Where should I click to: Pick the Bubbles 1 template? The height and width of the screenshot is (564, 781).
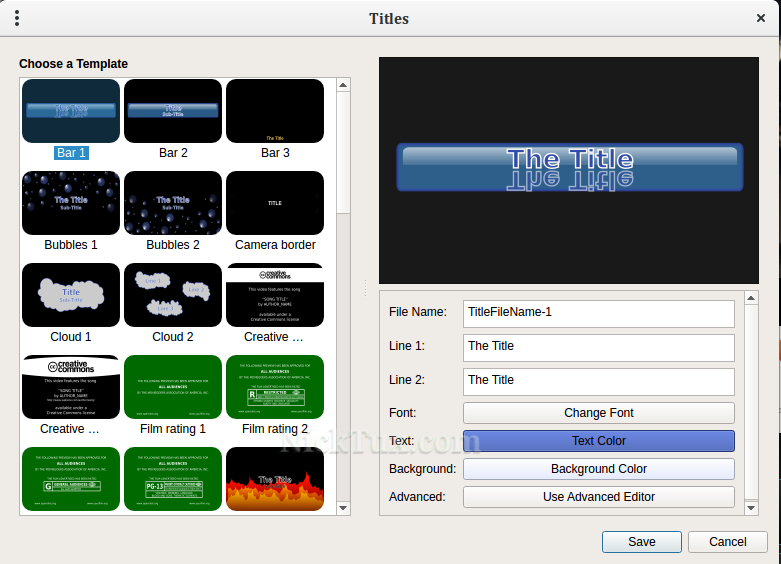[x=71, y=203]
